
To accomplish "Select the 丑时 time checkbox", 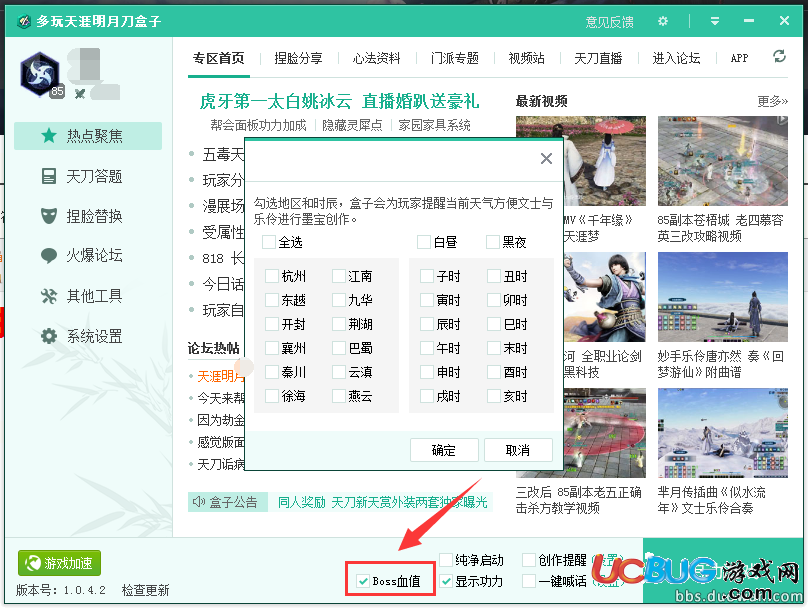I will (494, 276).
